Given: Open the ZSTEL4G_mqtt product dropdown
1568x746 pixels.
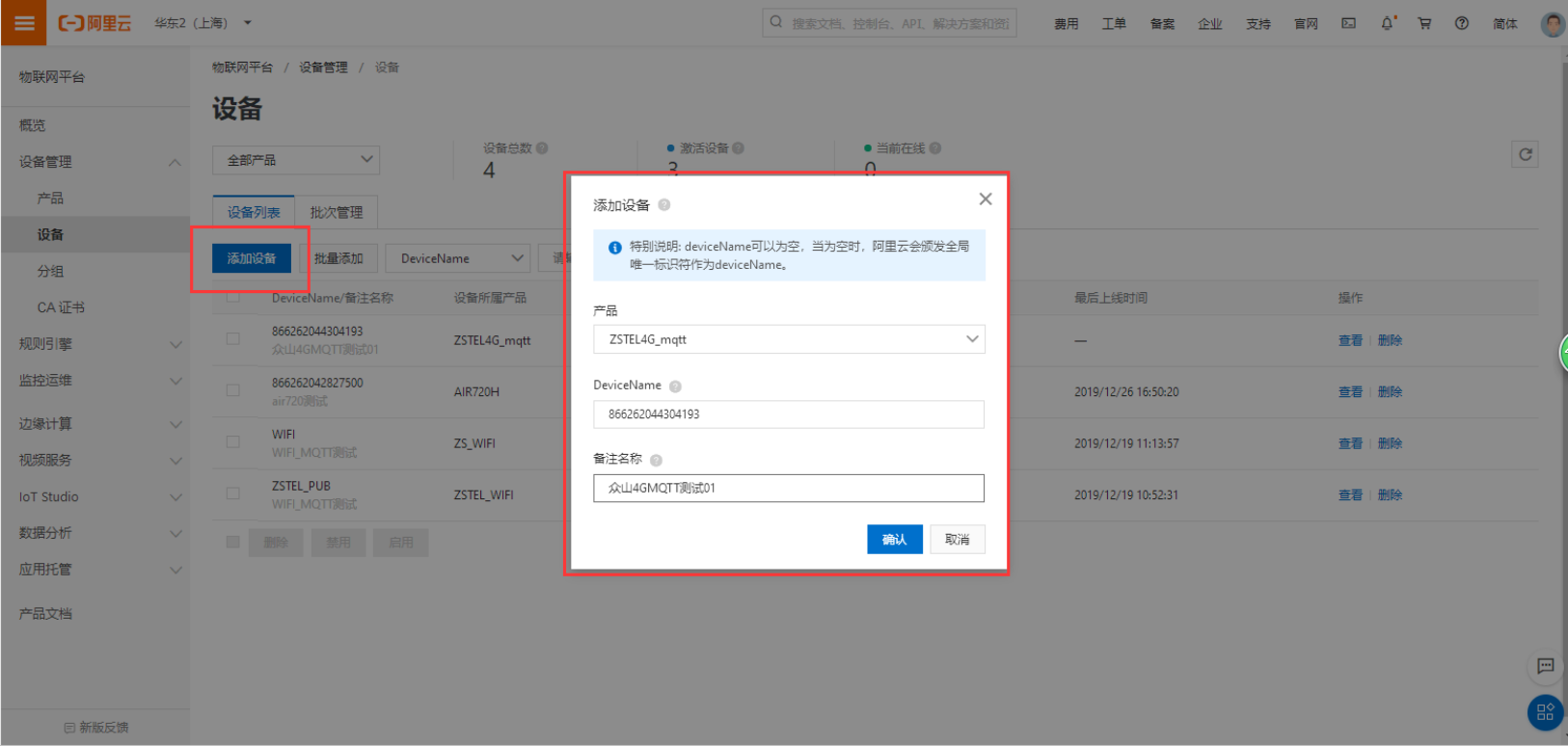Looking at the screenshot, I should (789, 339).
